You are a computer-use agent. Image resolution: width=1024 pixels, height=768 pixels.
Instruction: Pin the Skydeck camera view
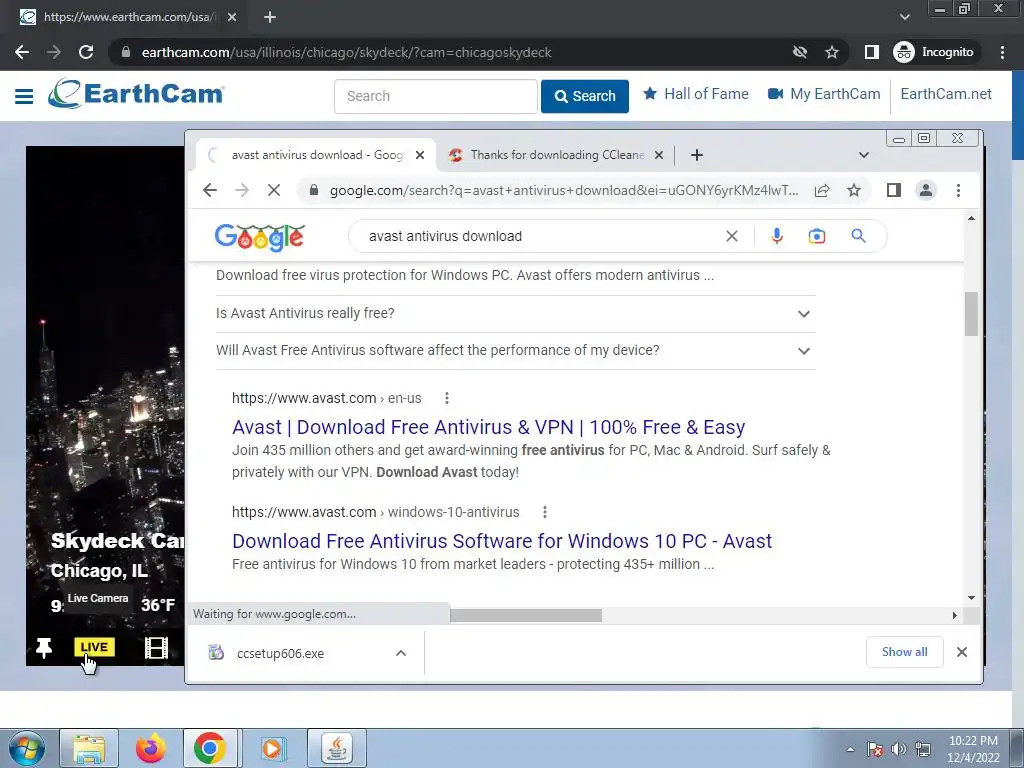[44, 647]
